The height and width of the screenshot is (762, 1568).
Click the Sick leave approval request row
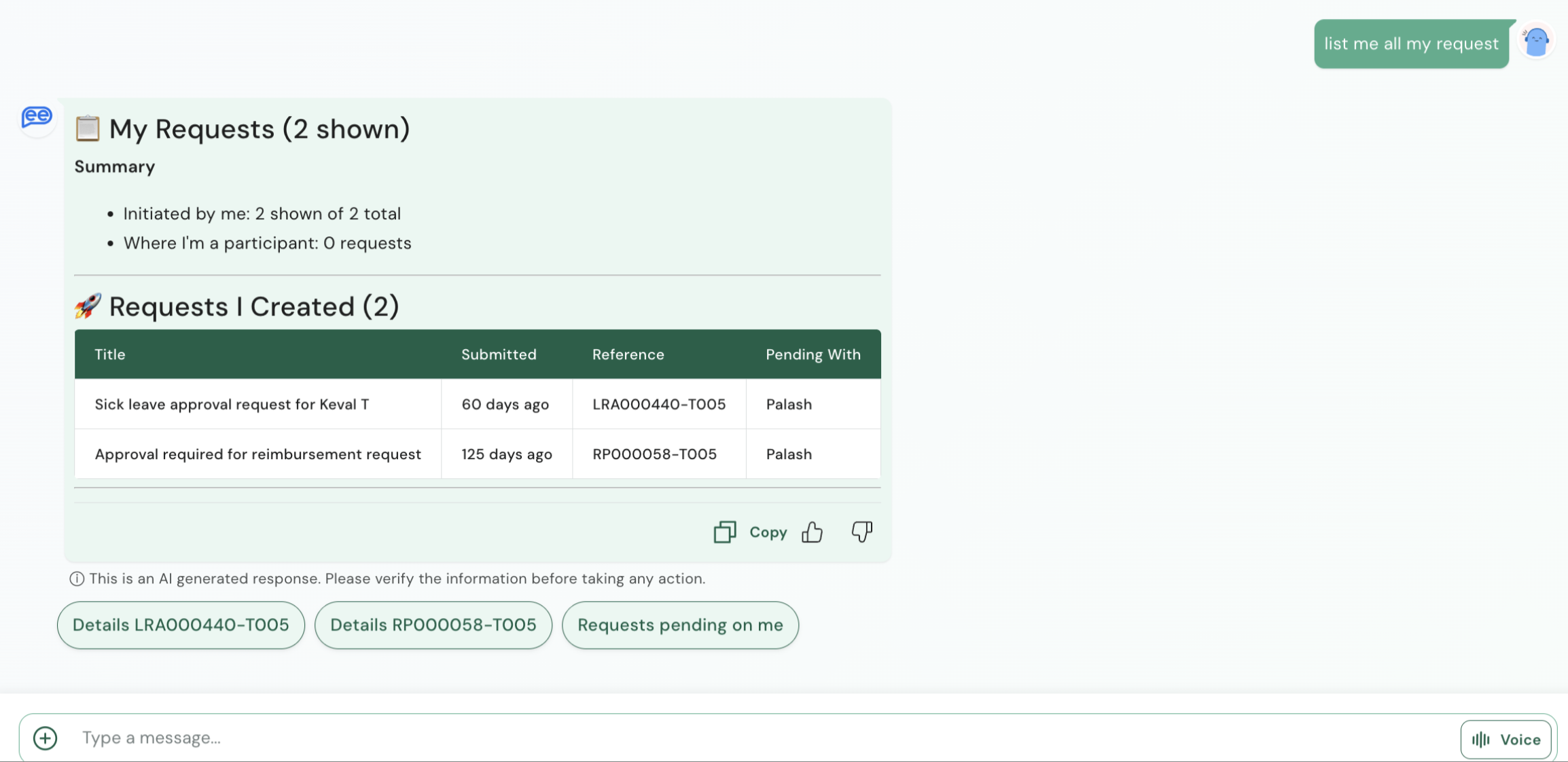[232, 404]
